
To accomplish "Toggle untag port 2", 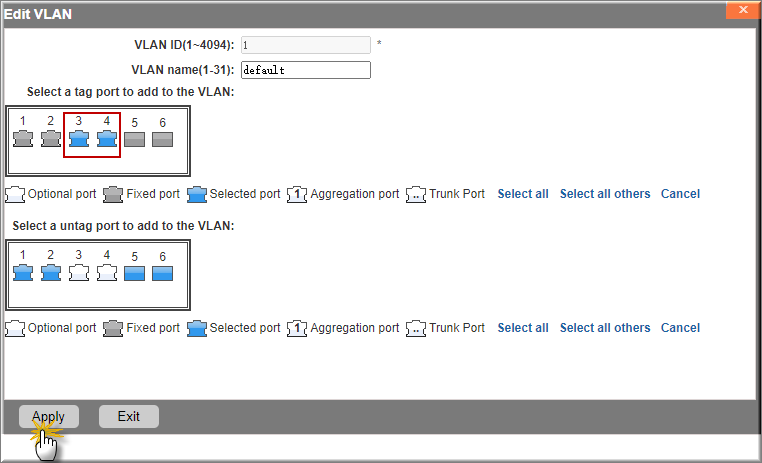I will point(51,273).
